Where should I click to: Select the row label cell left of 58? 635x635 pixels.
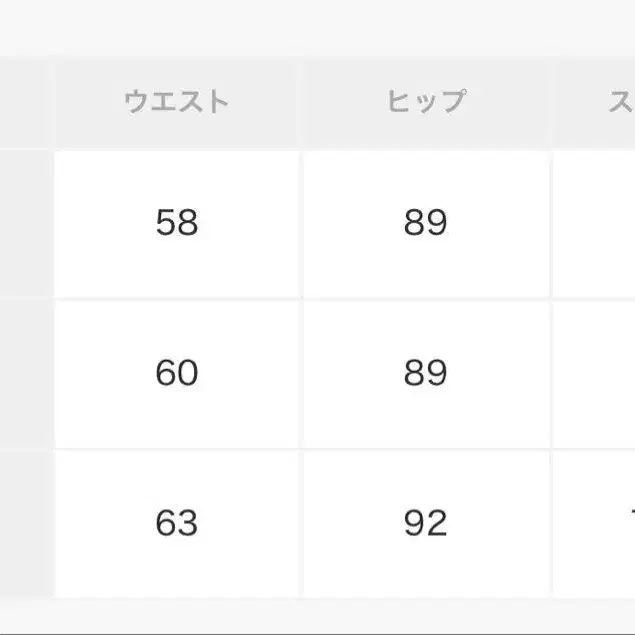tap(24, 223)
